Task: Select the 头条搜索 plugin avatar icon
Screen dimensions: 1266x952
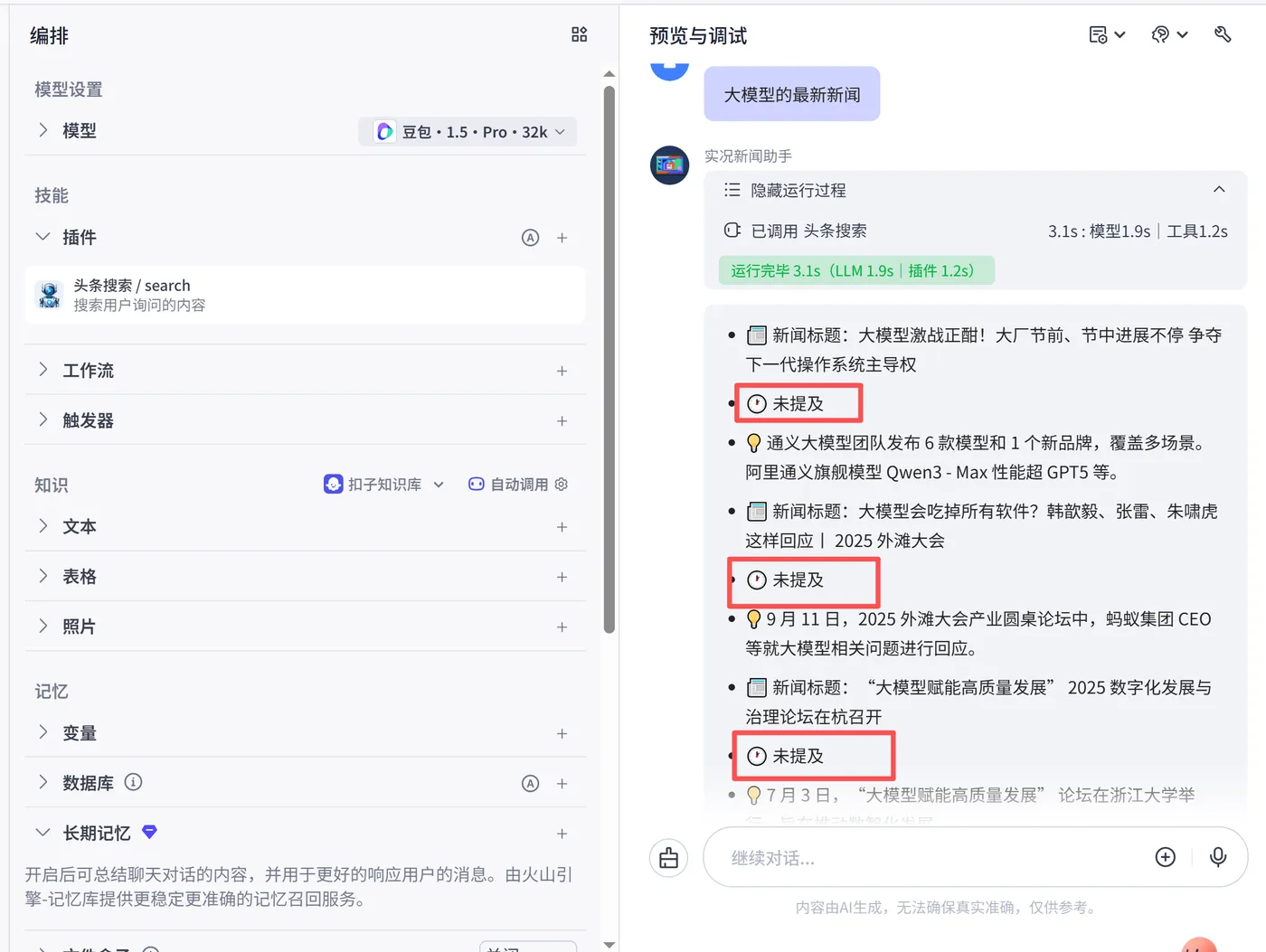Action: click(x=48, y=295)
